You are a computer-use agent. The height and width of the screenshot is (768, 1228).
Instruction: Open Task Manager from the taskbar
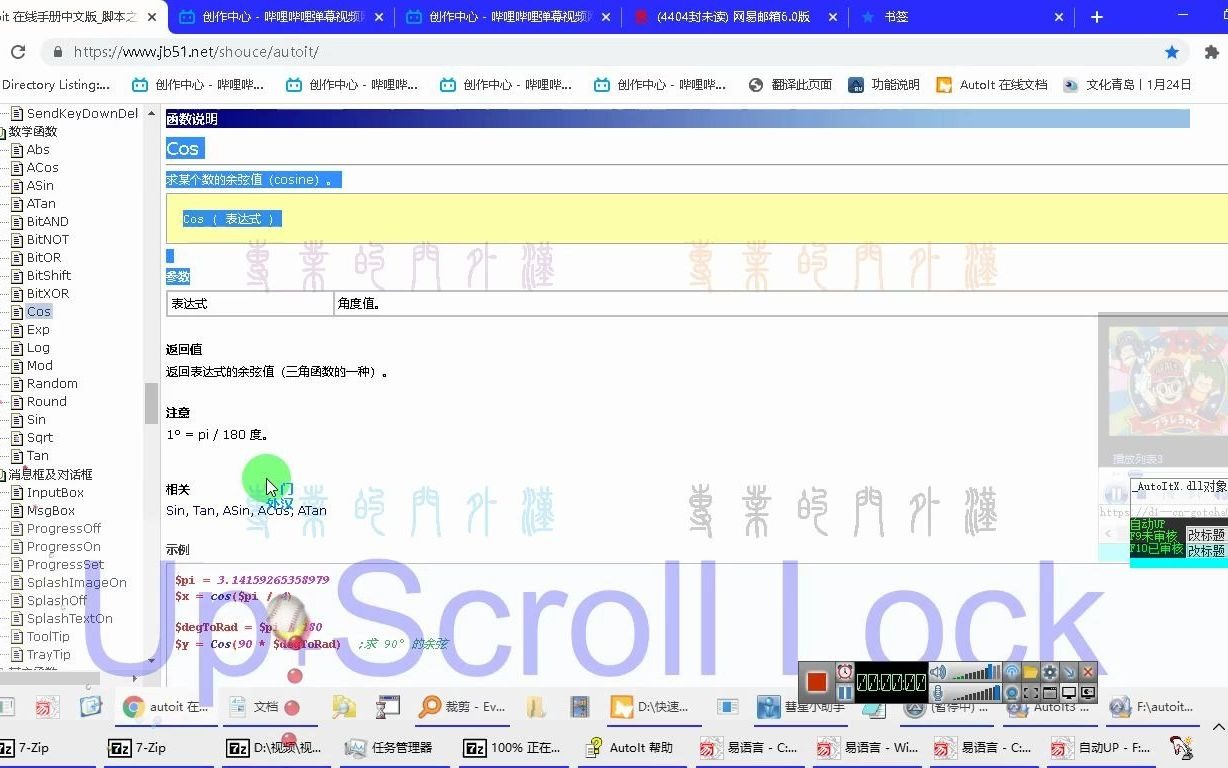point(388,747)
